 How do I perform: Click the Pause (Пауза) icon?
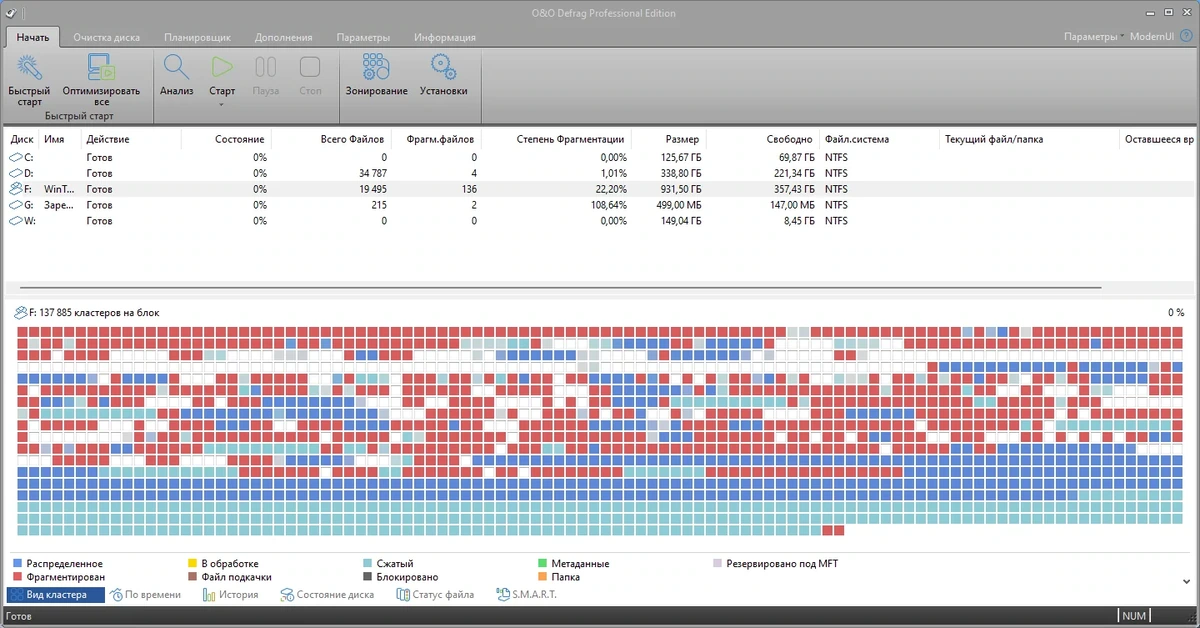point(266,68)
